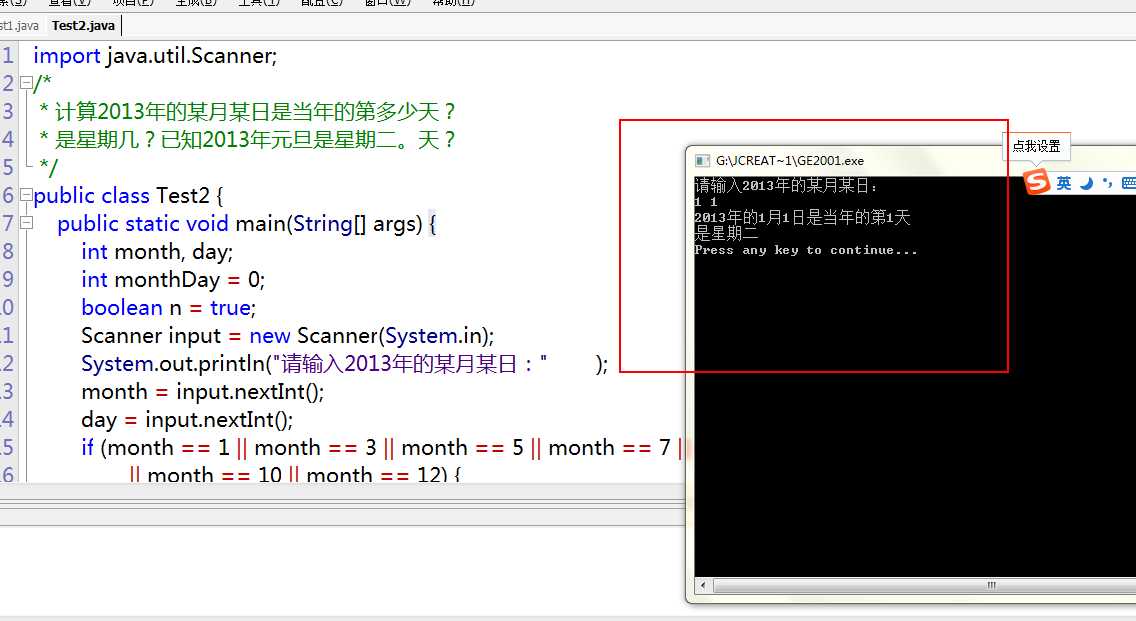Click the '|| month == 10 || month == 12) {' line
1136x621 pixels.
294,475
